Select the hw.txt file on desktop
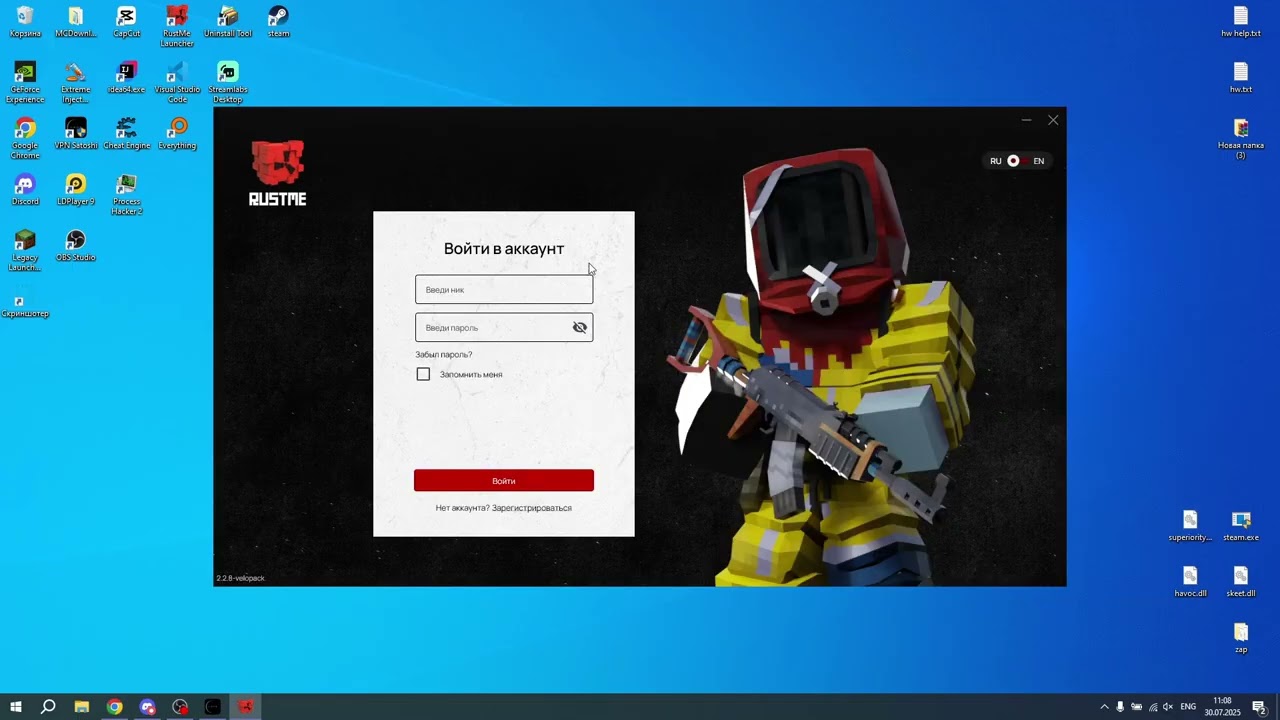Viewport: 1280px width, 720px height. tap(1241, 78)
